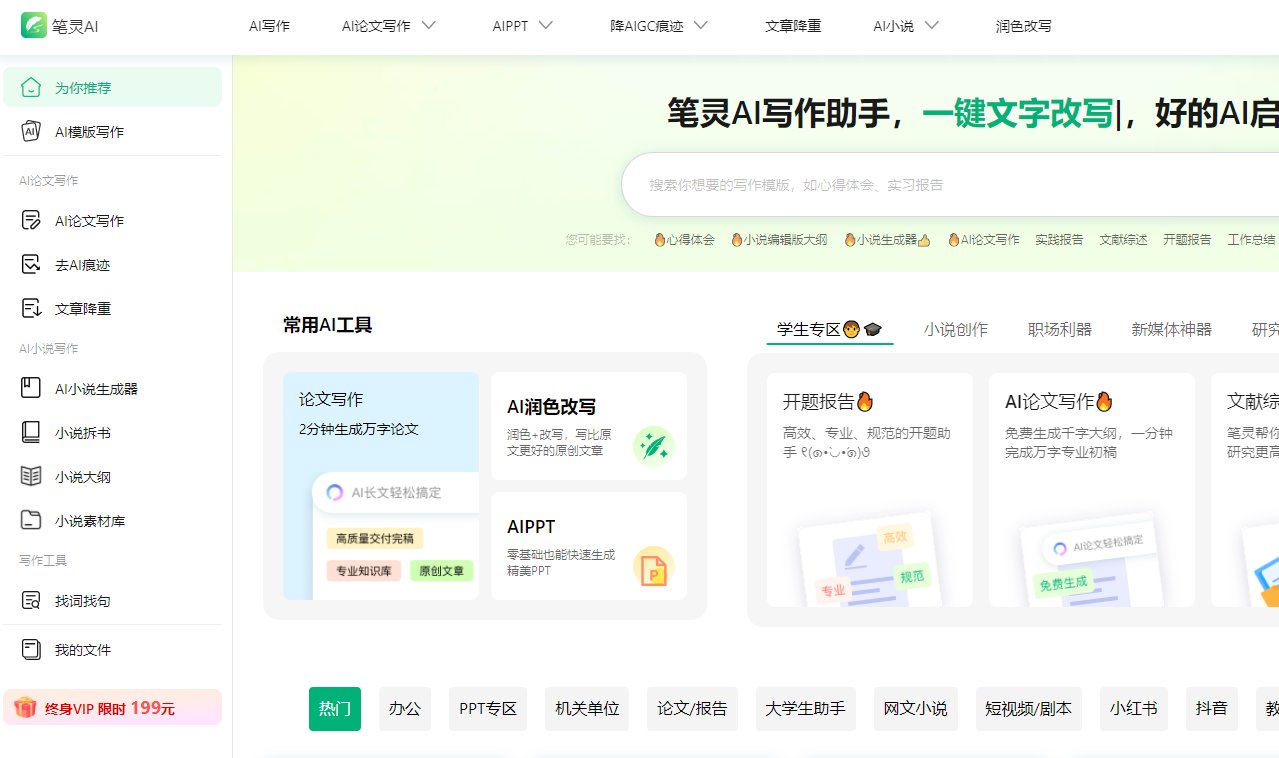Click the gift icon on the VIP banner
Screen dimensions: 1279x758
pos(25,708)
